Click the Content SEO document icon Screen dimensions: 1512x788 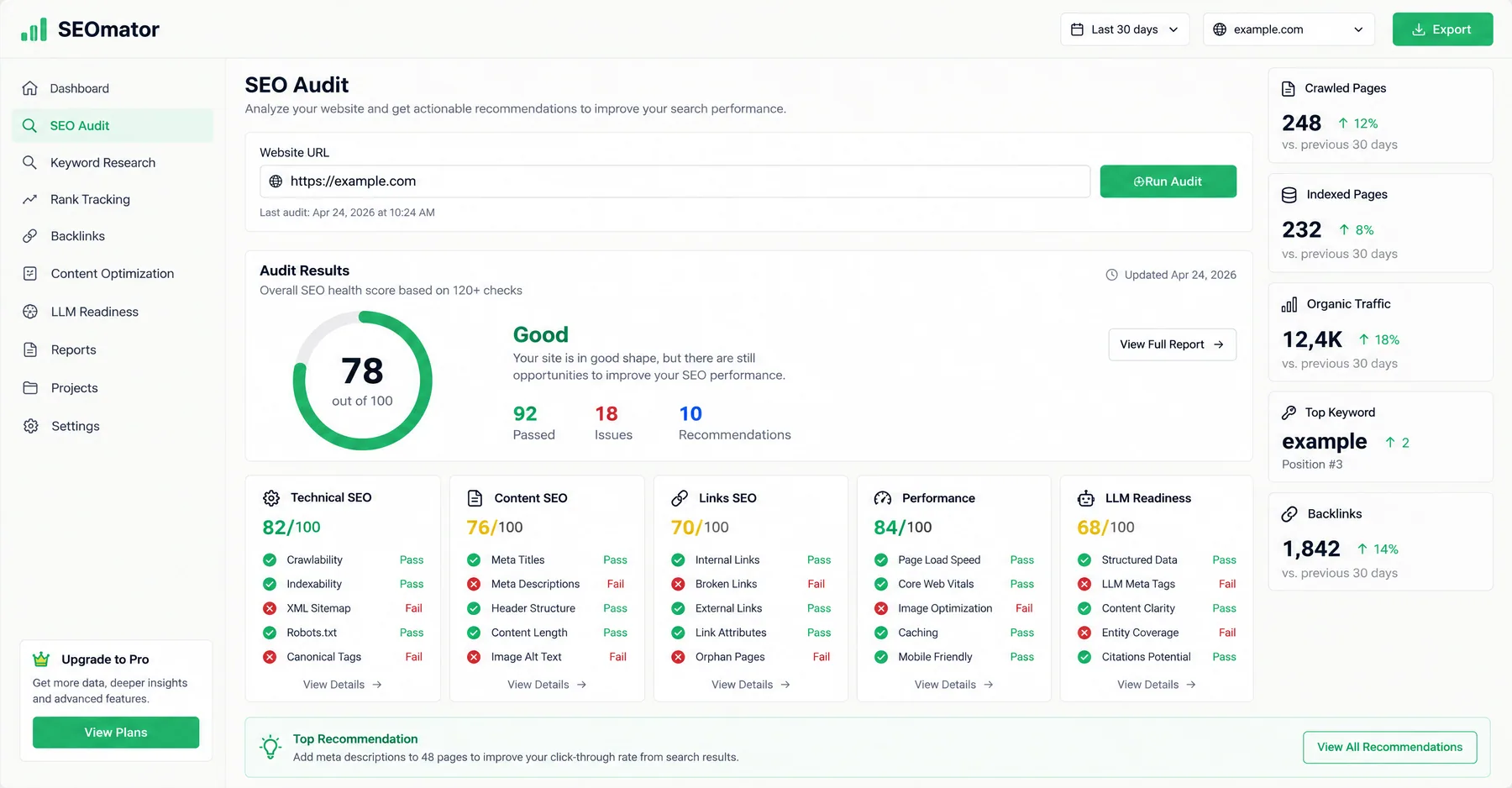475,498
